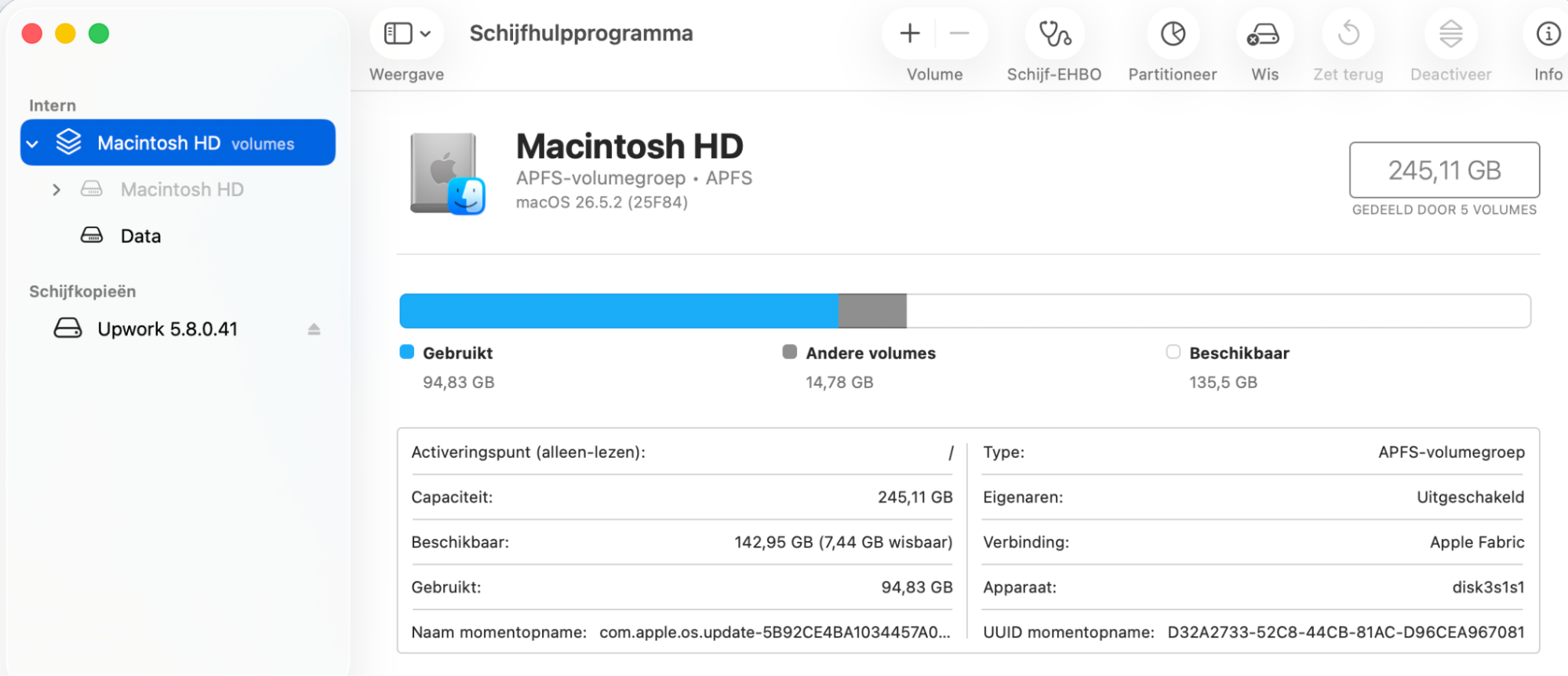Viewport: 1568px width, 676px height.
Task: Add a volume with the plus button
Action: pyautogui.click(x=910, y=34)
